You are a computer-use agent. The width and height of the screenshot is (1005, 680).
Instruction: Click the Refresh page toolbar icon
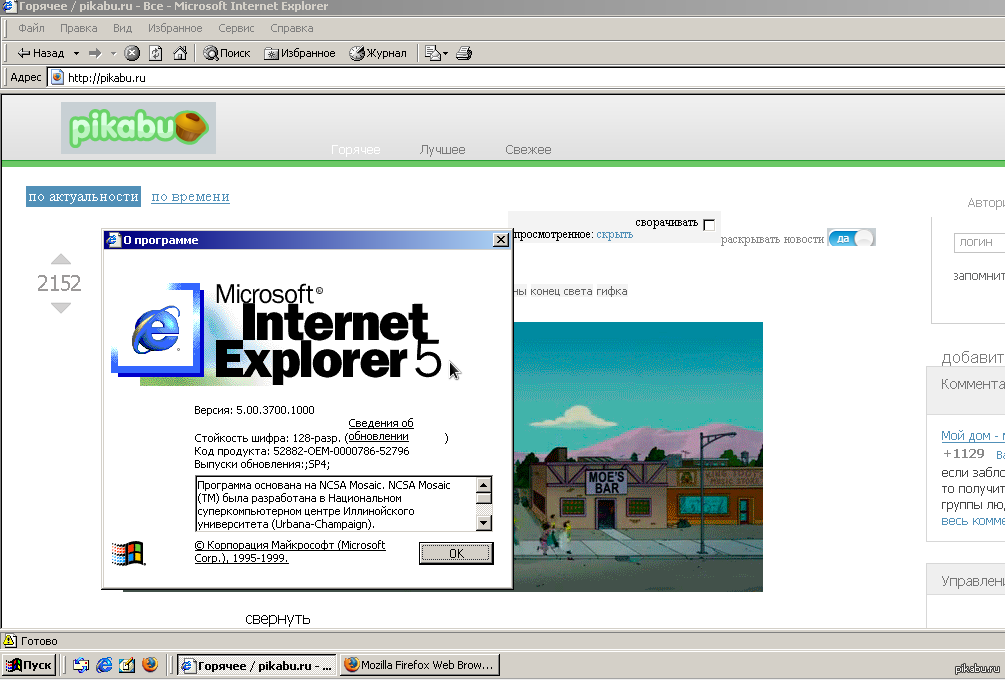[x=156, y=53]
